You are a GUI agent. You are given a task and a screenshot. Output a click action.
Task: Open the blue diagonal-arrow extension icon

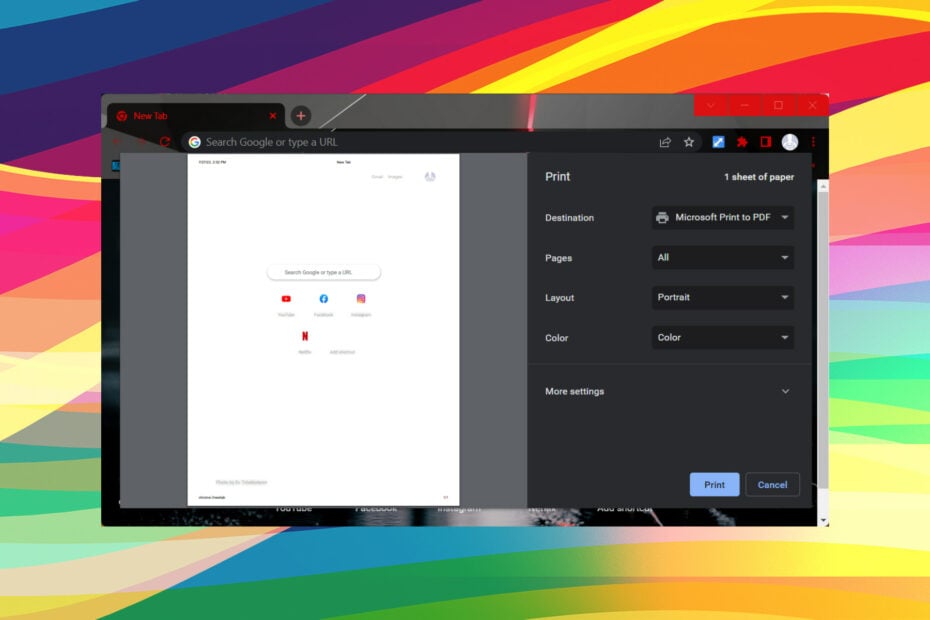point(718,142)
